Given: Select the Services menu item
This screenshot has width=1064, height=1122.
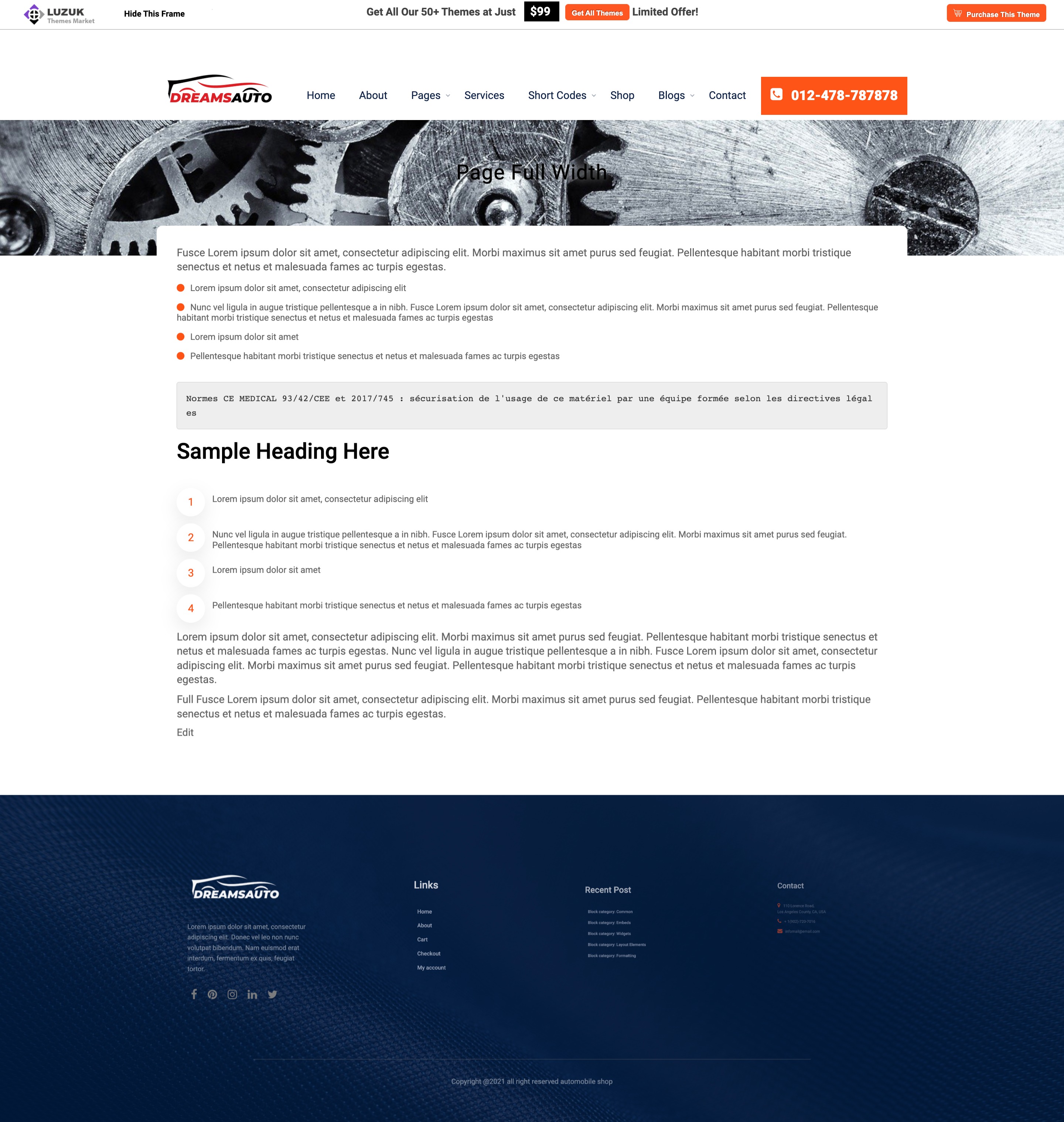Looking at the screenshot, I should [x=484, y=95].
